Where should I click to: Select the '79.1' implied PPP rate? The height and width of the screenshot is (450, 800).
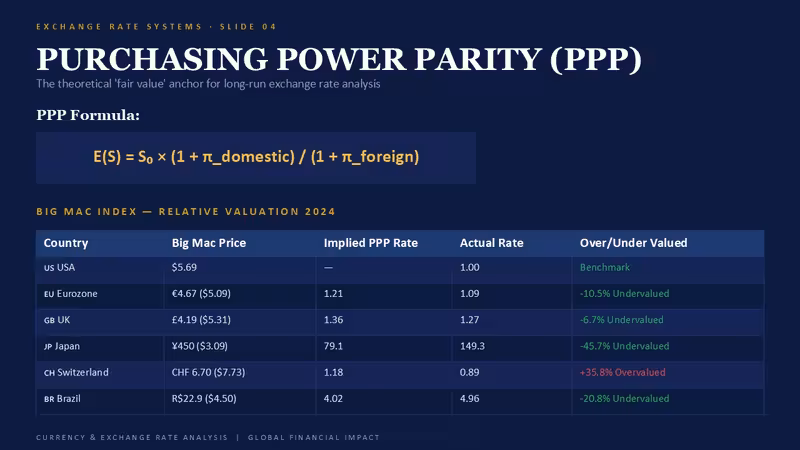(333, 346)
